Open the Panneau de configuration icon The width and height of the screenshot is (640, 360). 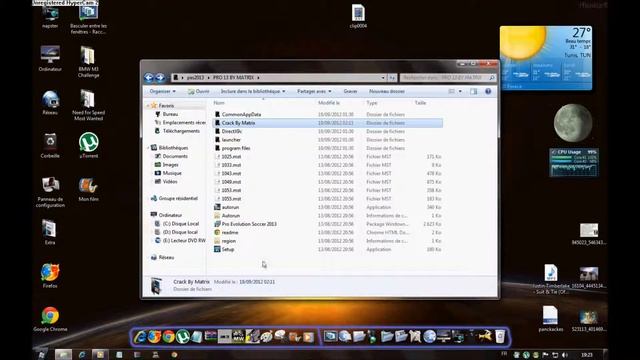click(x=50, y=192)
